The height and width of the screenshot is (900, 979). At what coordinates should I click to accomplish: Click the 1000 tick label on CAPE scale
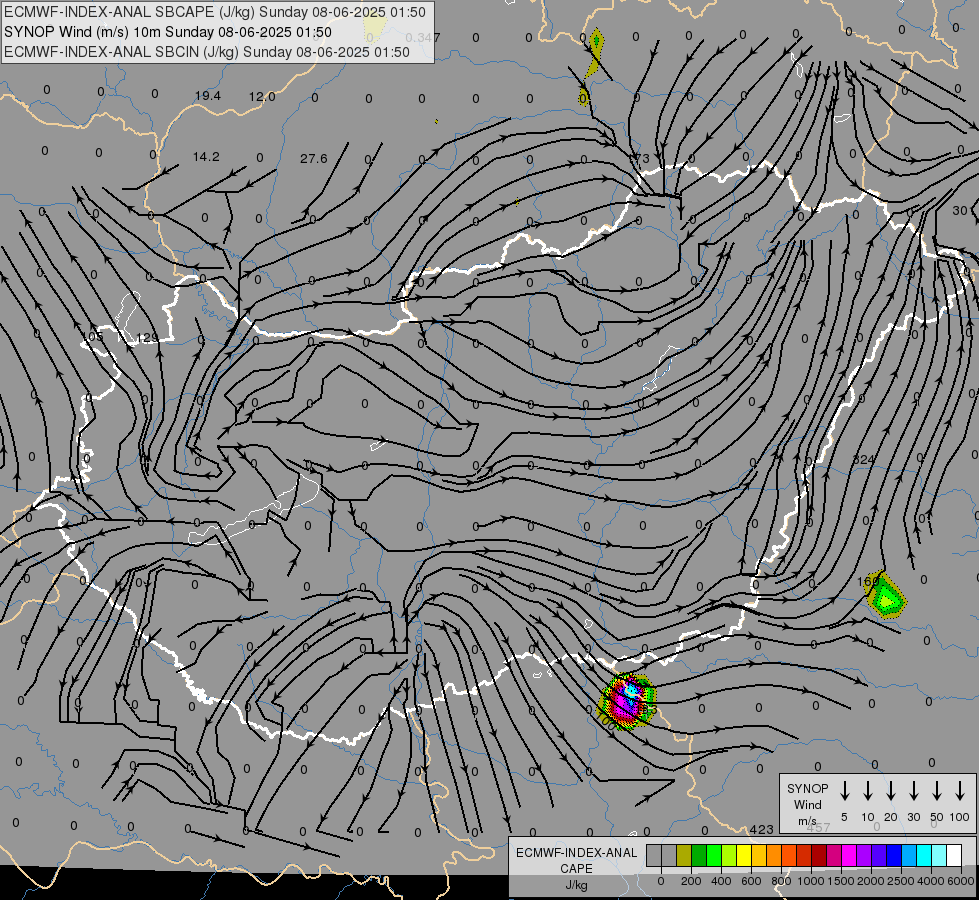[810, 881]
